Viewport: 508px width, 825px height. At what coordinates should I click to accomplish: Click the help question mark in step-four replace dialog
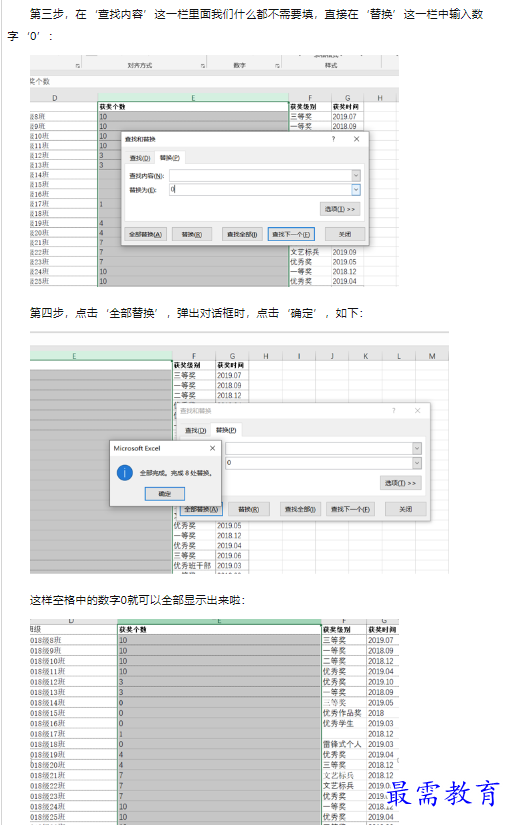(393, 410)
